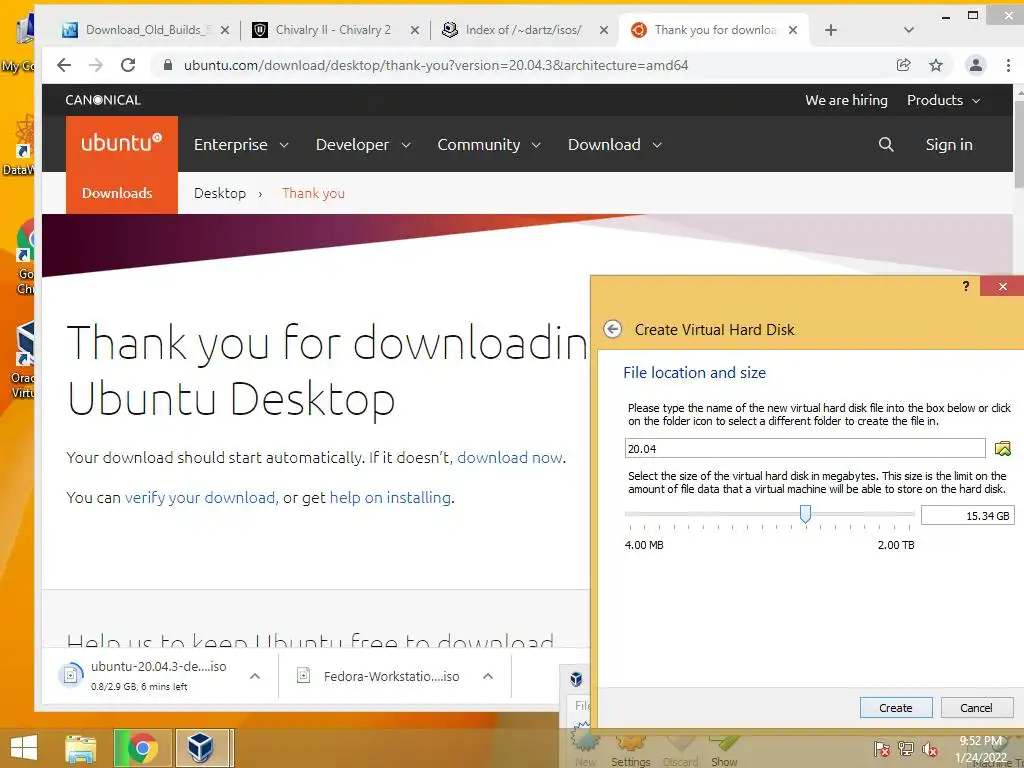Image resolution: width=1024 pixels, height=768 pixels.
Task: Close the Download_Old_Builds tab
Action: pyautogui.click(x=225, y=30)
